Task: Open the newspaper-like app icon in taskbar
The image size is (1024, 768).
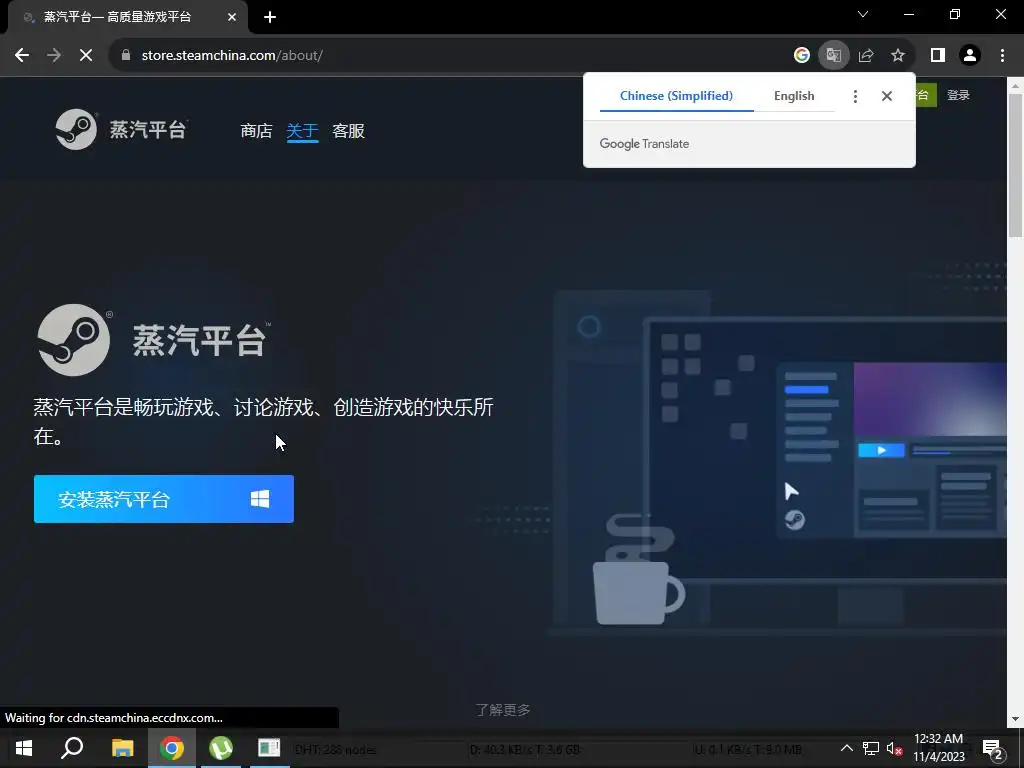Action: (269, 748)
